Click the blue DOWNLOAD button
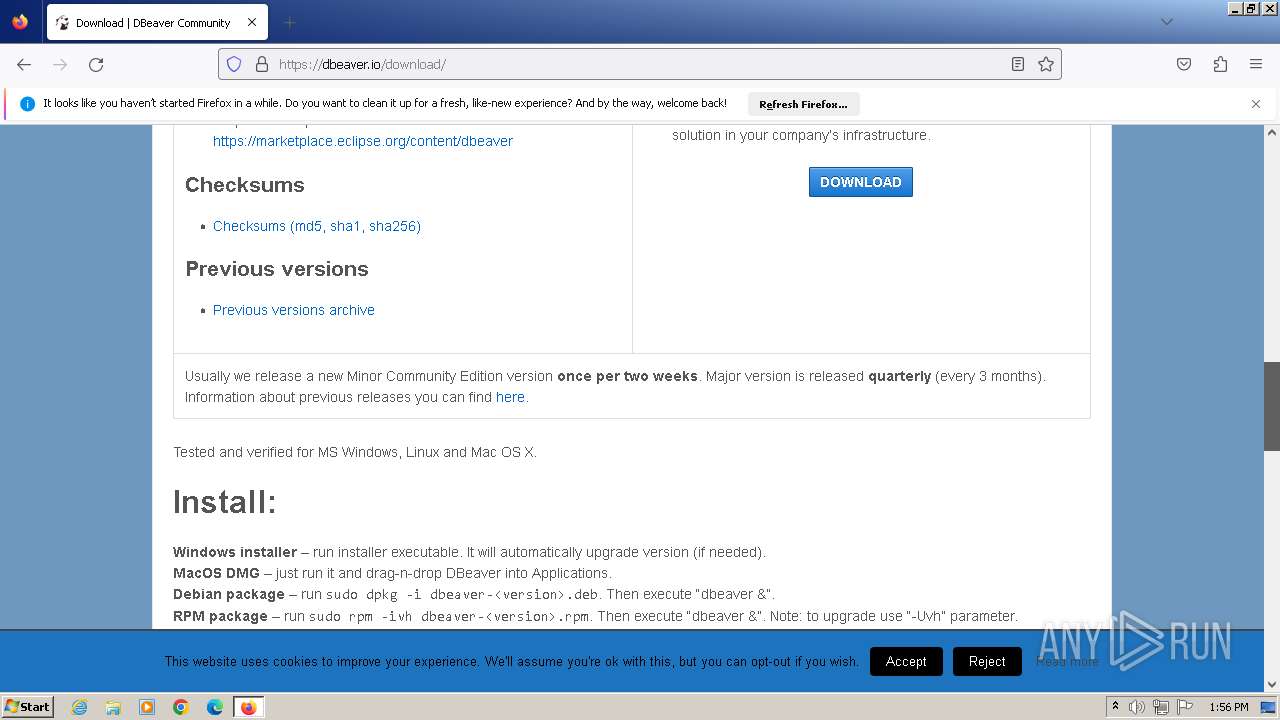Image resolution: width=1280 pixels, height=720 pixels. pyautogui.click(x=861, y=182)
